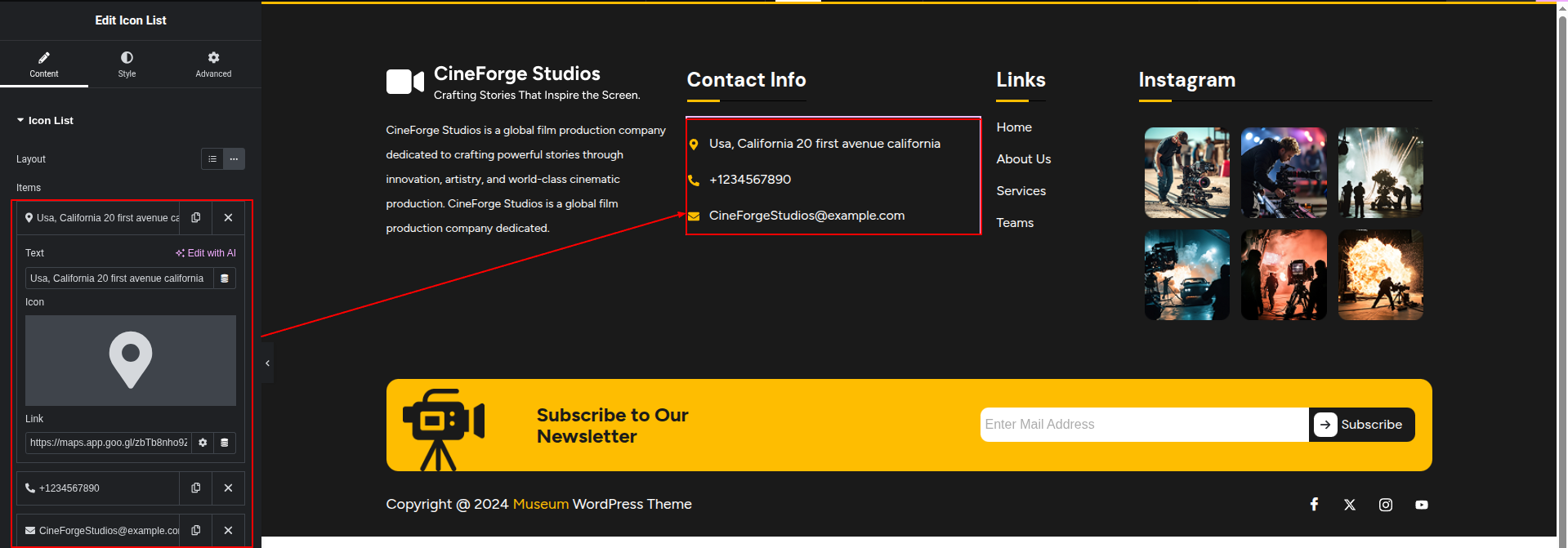Delete the +1234567890 phone item
Viewport: 1568px width, 548px height.
point(228,488)
